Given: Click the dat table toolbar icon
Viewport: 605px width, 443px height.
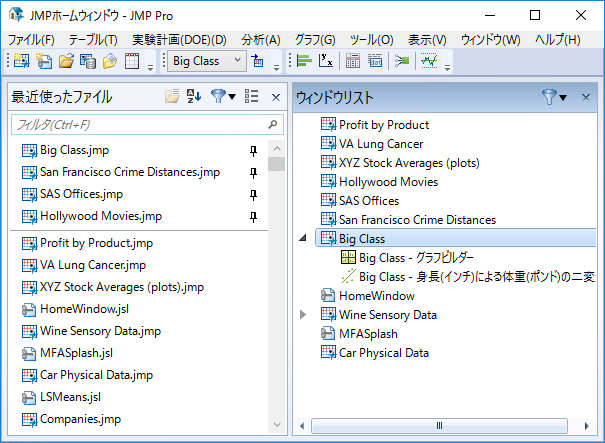Looking at the screenshot, I should [x=375, y=61].
